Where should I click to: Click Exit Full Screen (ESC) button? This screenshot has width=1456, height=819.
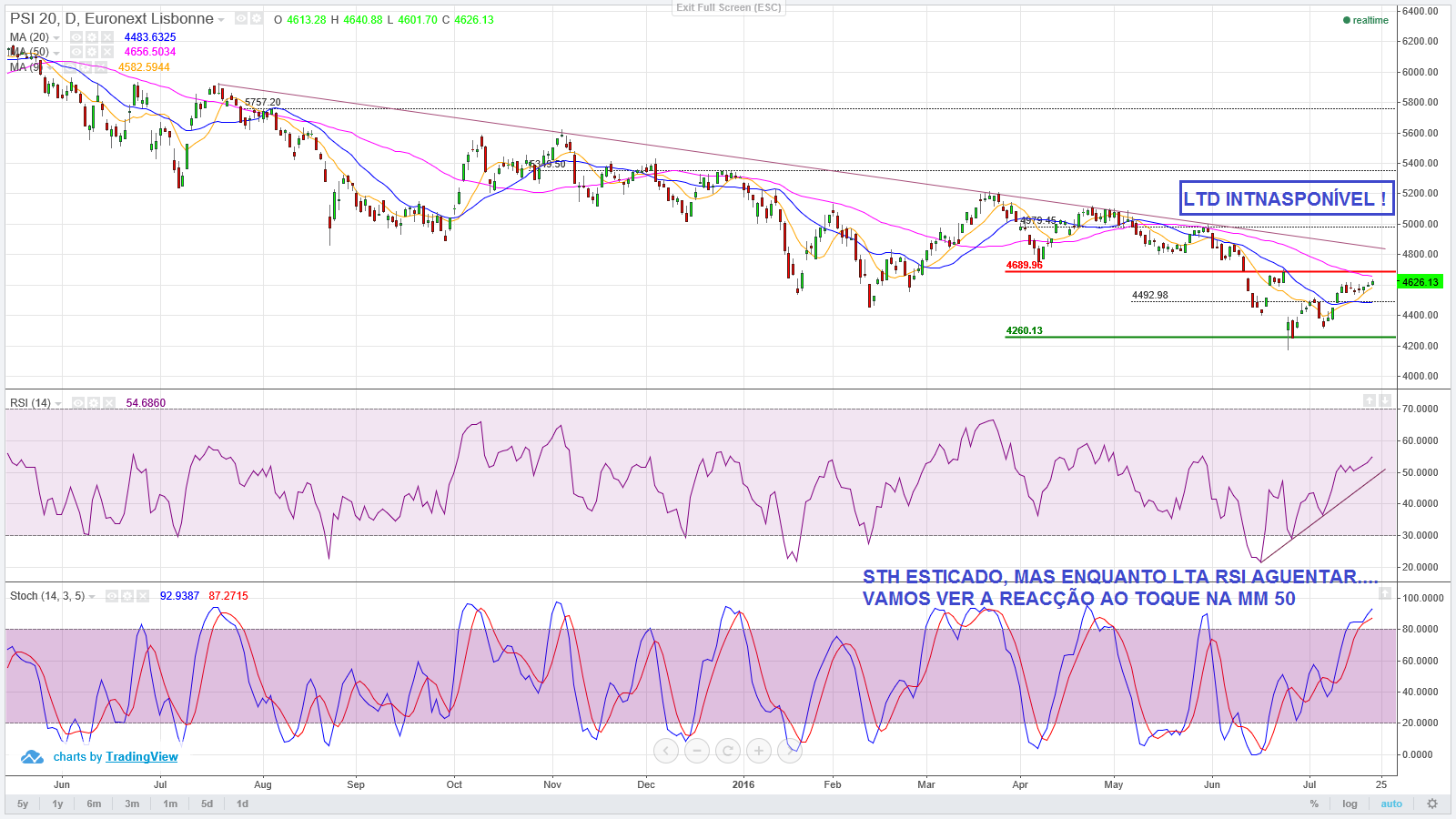[728, 7]
